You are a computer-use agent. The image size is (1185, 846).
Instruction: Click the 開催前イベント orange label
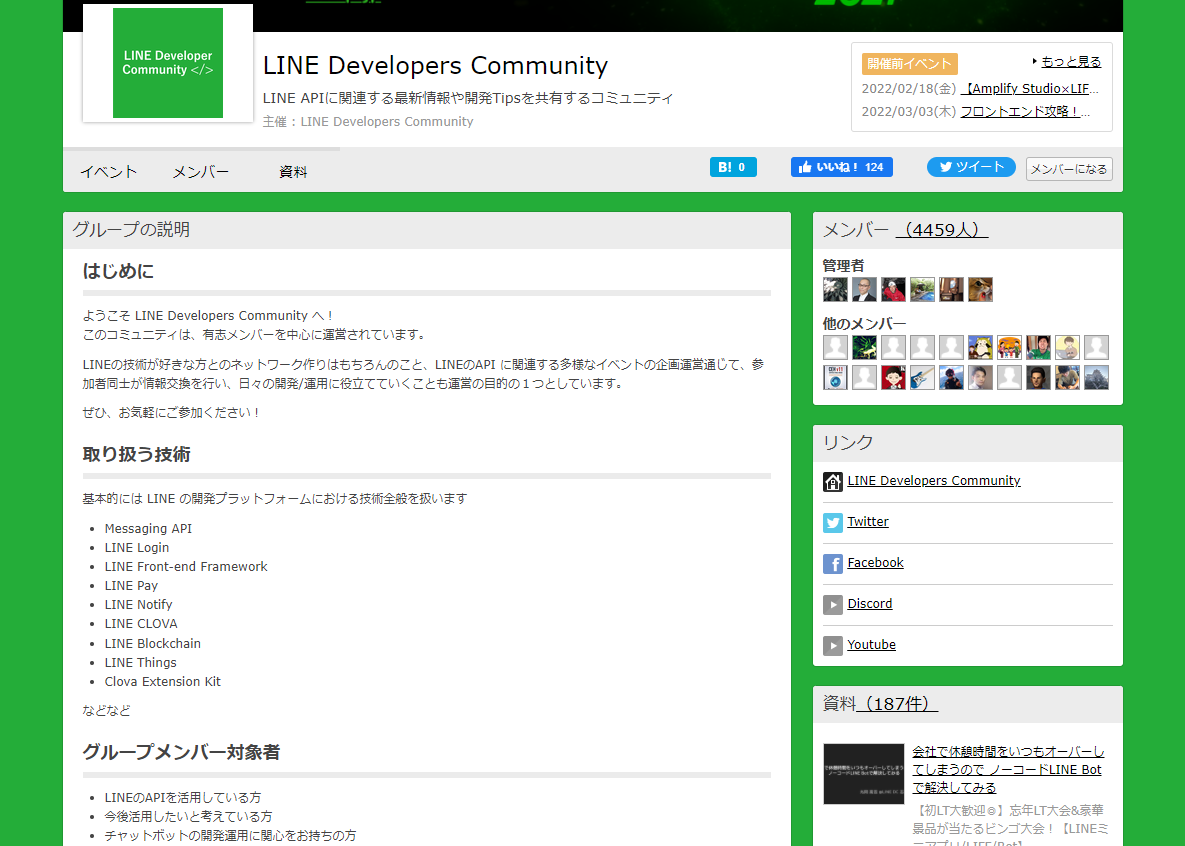(909, 64)
